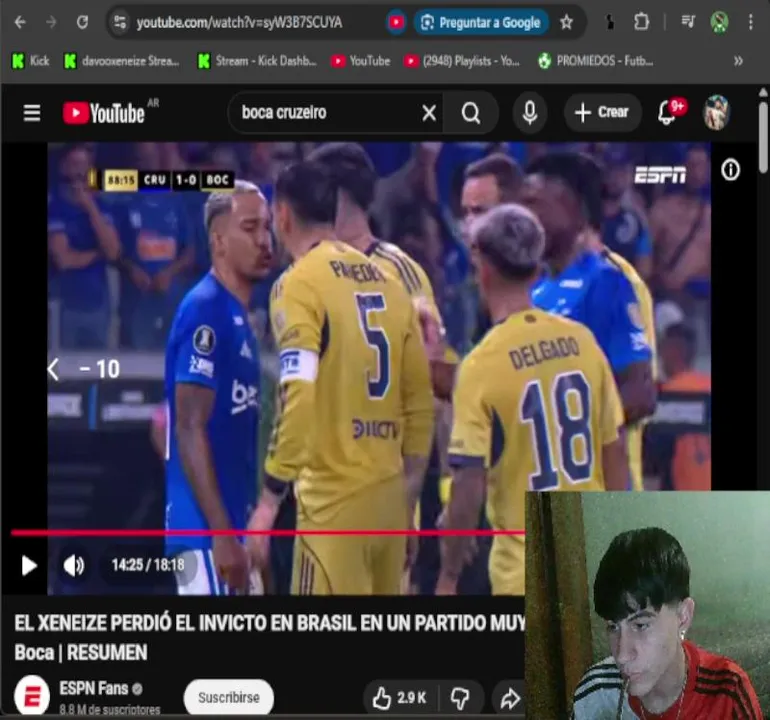This screenshot has height=720, width=770.
Task: Click the red YouTube icon in address bar
Action: tap(396, 22)
